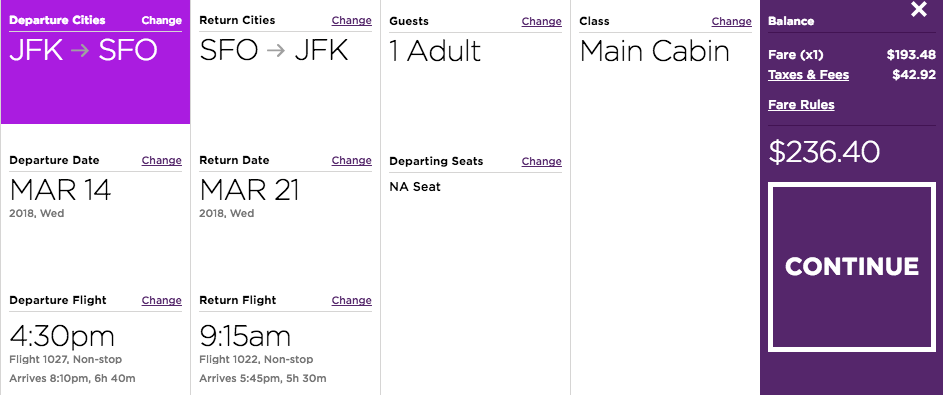Change the Return Cities
Screen dimensions: 943x395
[351, 20]
